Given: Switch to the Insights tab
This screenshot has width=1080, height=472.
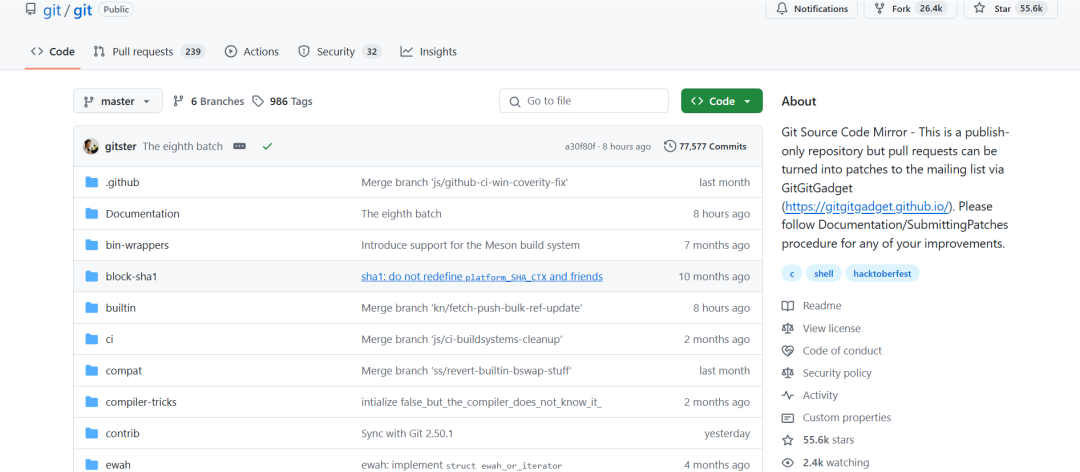Looking at the screenshot, I should click(x=428, y=52).
